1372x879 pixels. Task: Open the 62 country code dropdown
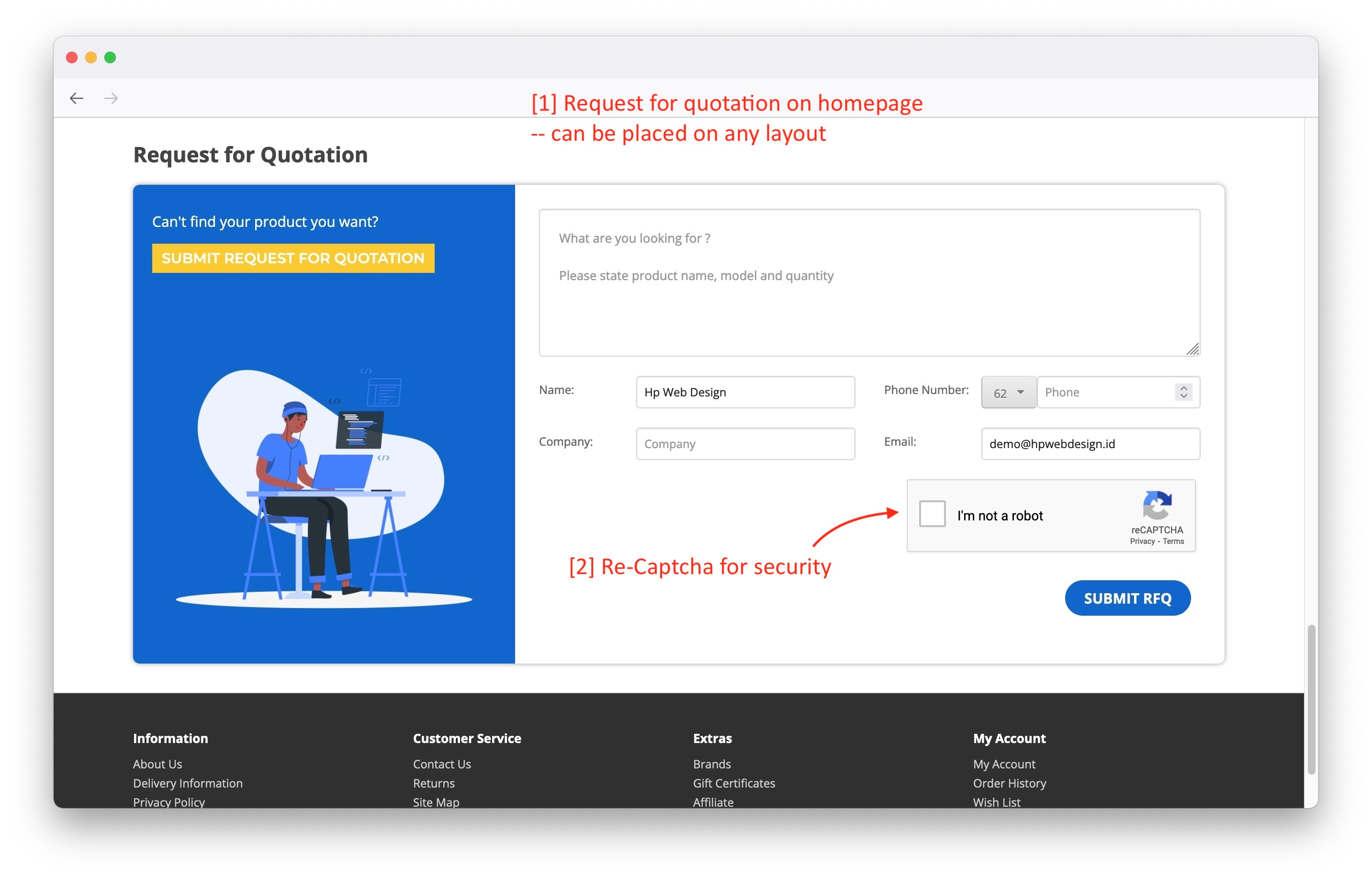pyautogui.click(x=1009, y=393)
